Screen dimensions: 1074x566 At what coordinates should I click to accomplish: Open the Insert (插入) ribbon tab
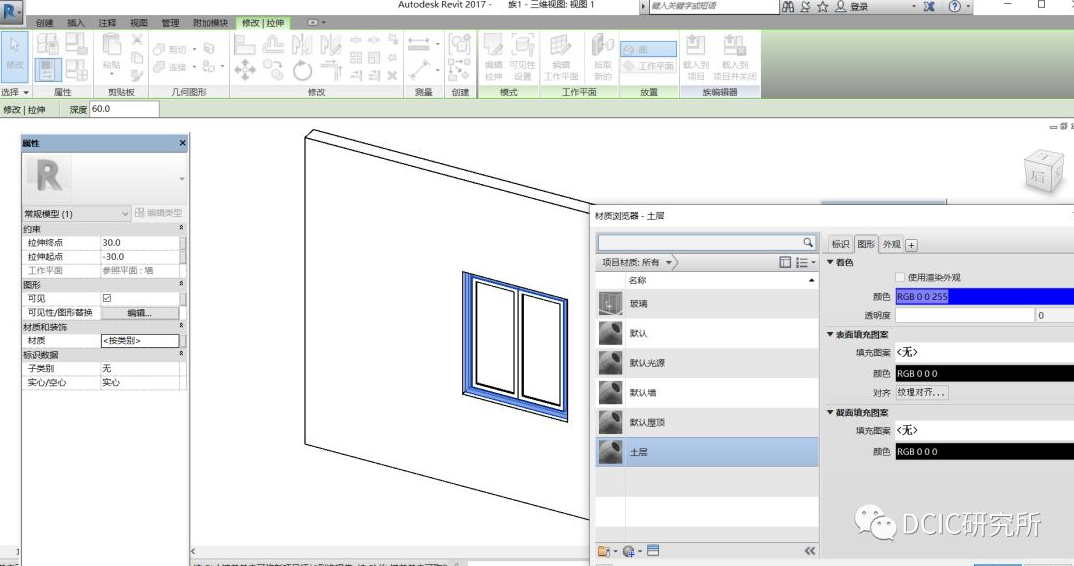tap(76, 23)
